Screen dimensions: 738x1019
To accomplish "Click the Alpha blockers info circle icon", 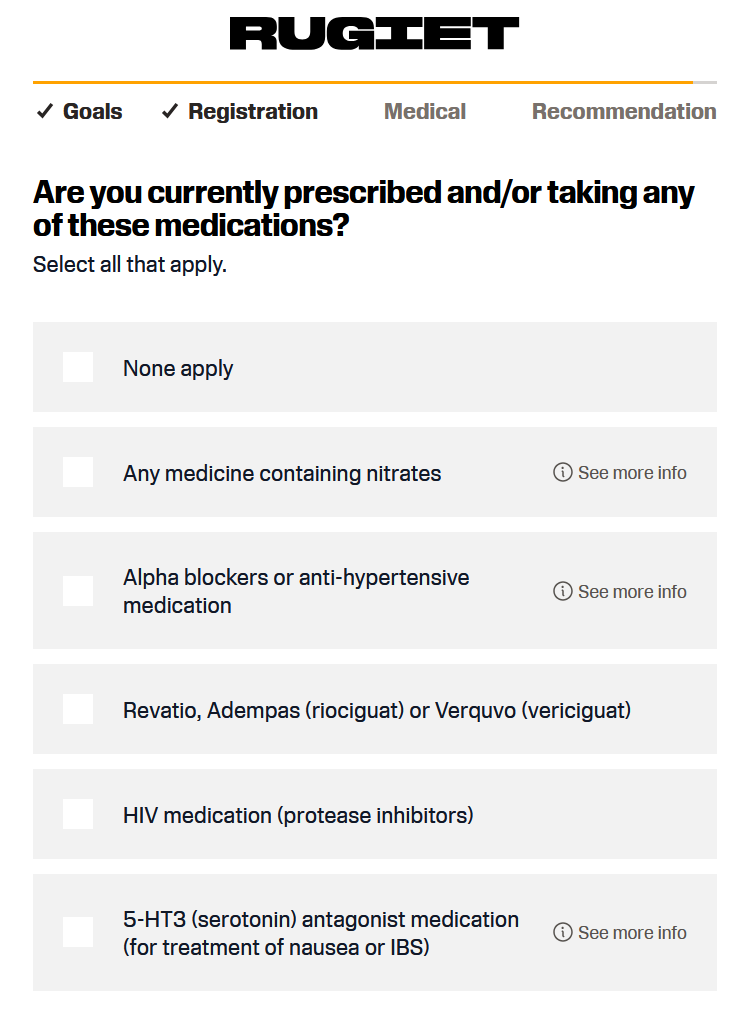I will click(x=563, y=591).
